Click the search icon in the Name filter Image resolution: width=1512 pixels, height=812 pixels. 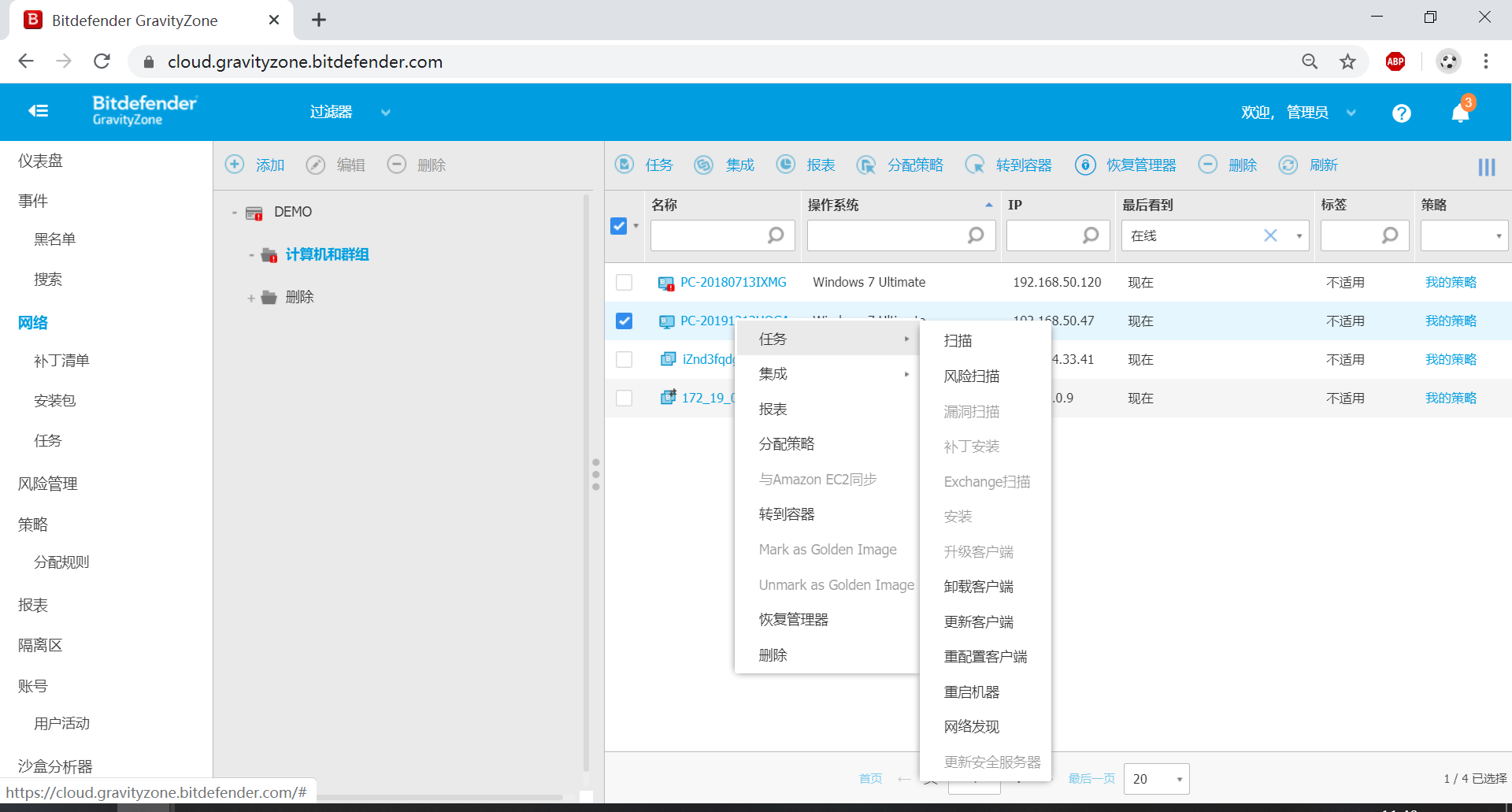tap(776, 235)
